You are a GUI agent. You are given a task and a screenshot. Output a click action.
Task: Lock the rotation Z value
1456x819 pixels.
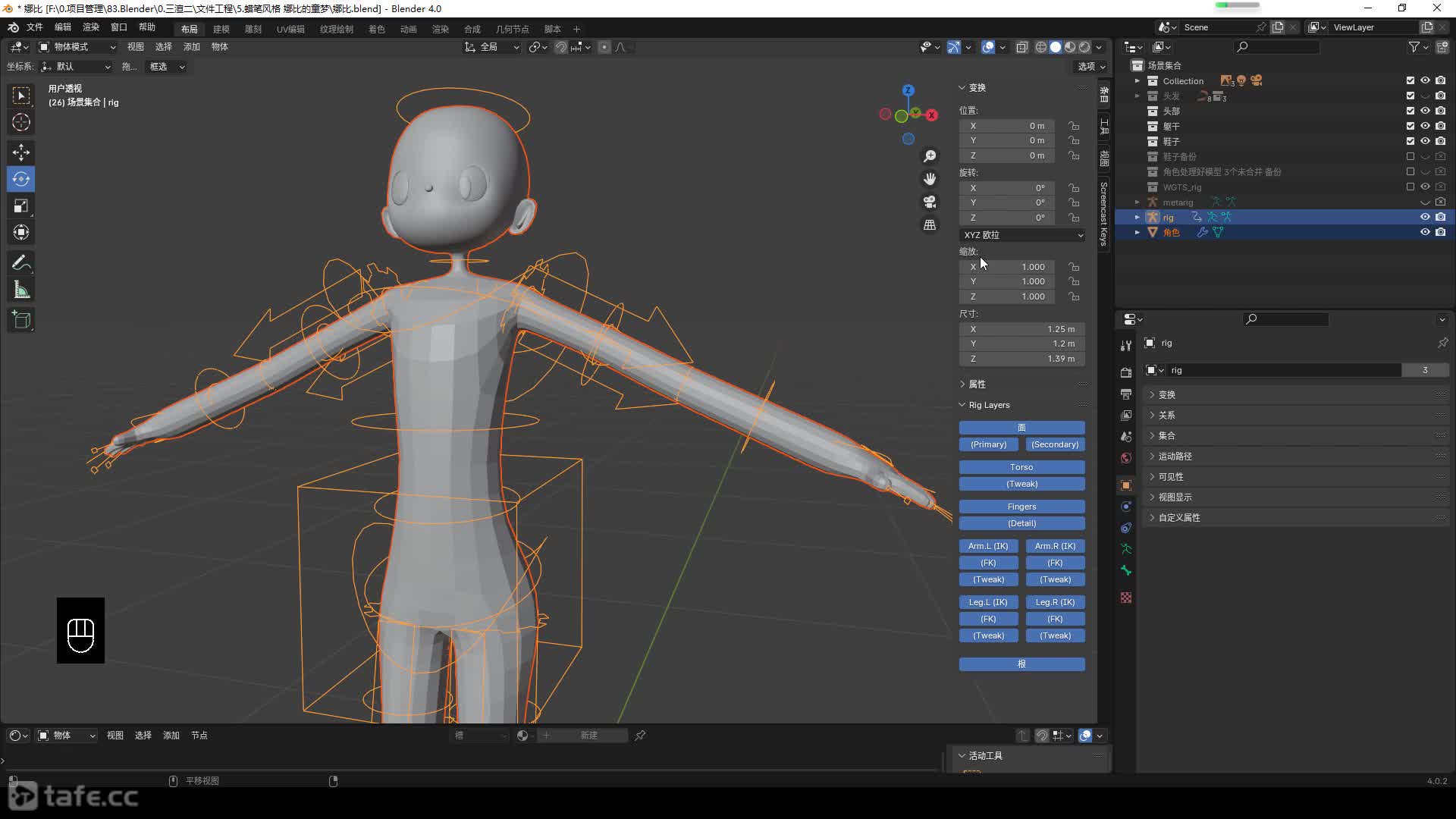point(1074,218)
